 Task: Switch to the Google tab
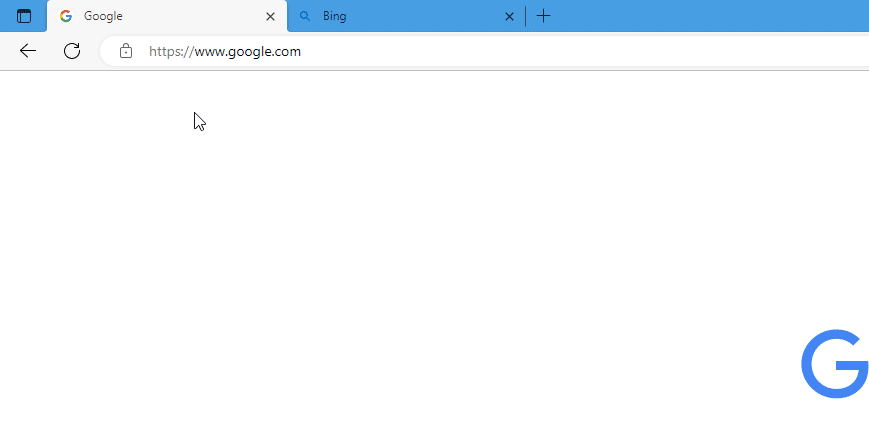(x=167, y=16)
